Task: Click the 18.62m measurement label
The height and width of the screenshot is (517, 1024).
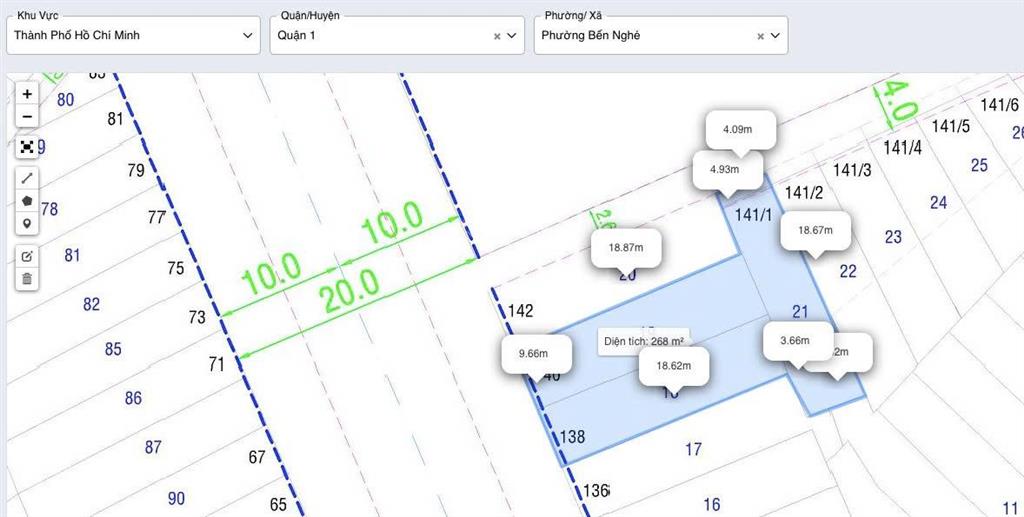Action: coord(675,366)
